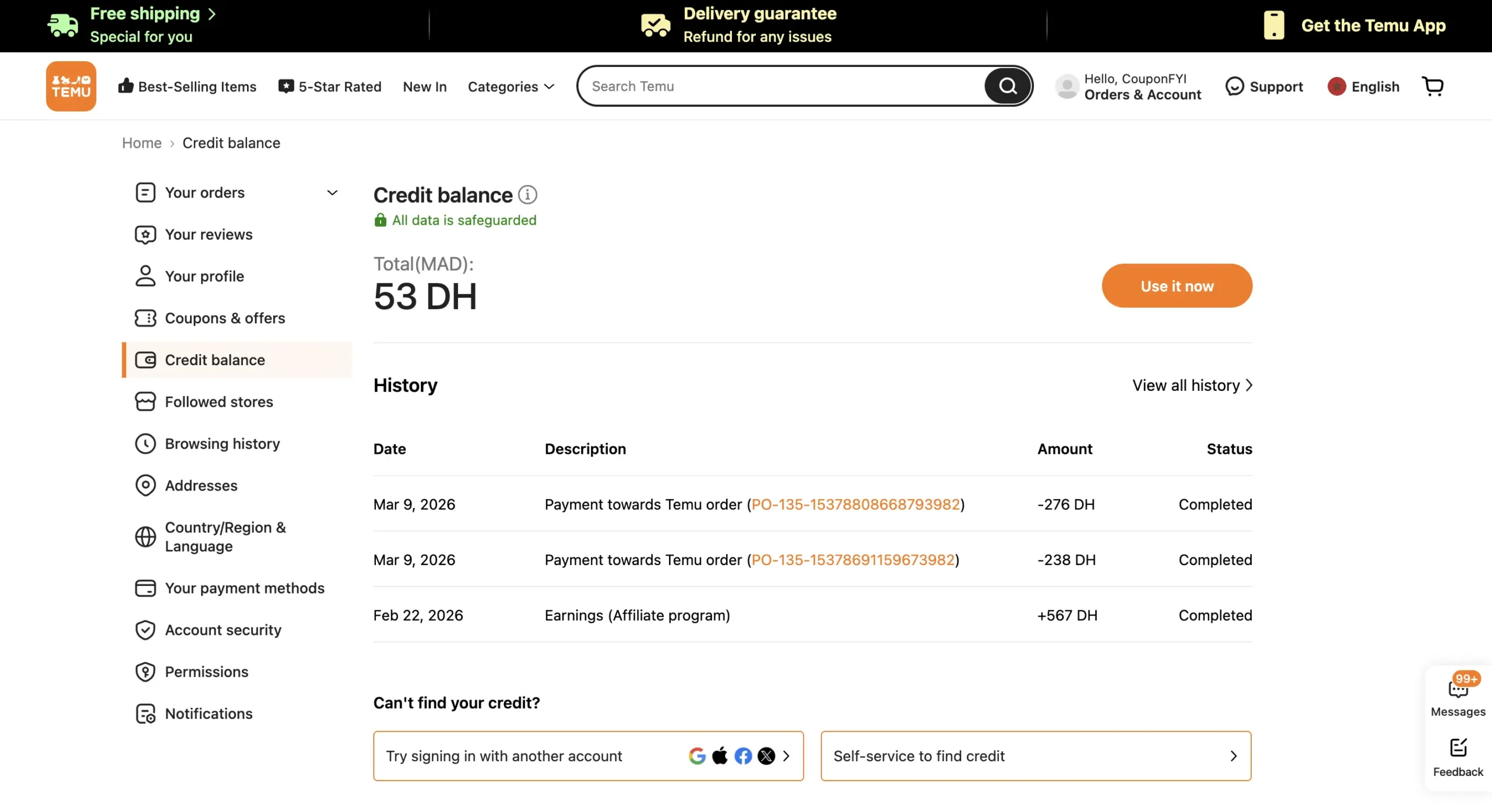1492x812 pixels.
Task: Open the Categories dropdown
Action: (x=511, y=86)
